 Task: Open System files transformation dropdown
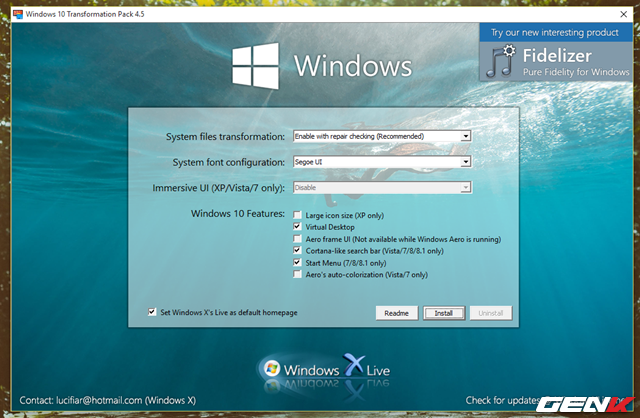[x=382, y=136]
